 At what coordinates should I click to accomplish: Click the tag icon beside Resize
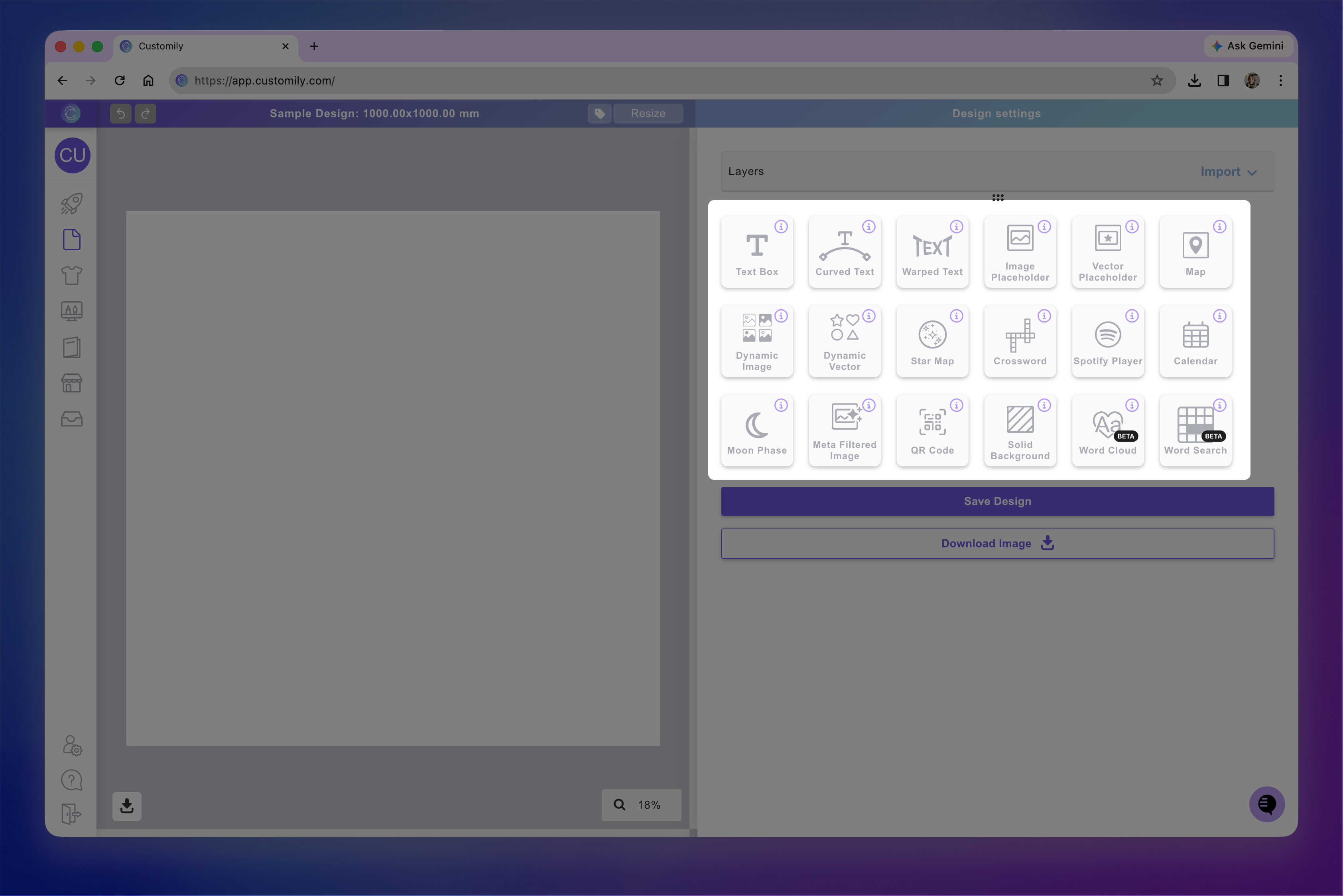click(x=599, y=114)
